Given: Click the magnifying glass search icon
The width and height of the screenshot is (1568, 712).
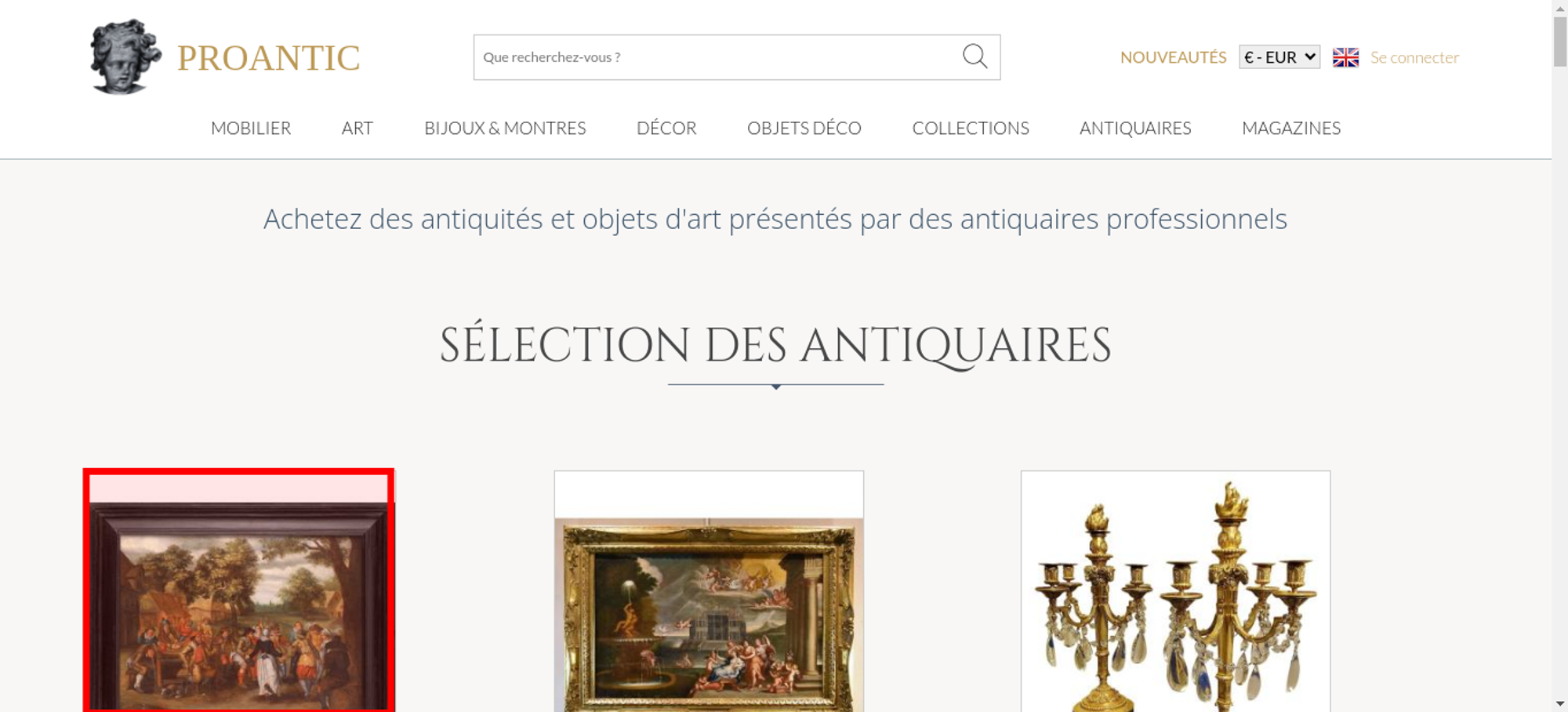Looking at the screenshot, I should point(975,56).
